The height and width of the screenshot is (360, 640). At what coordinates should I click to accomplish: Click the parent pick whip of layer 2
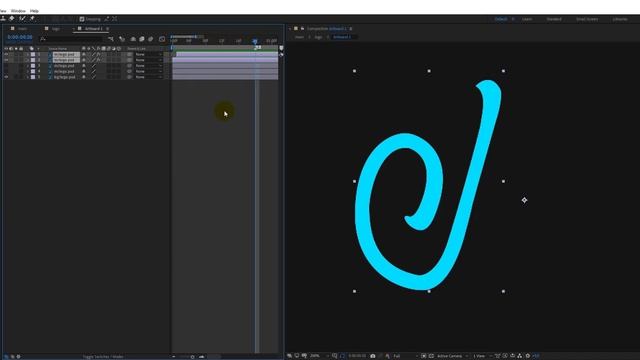(129, 60)
